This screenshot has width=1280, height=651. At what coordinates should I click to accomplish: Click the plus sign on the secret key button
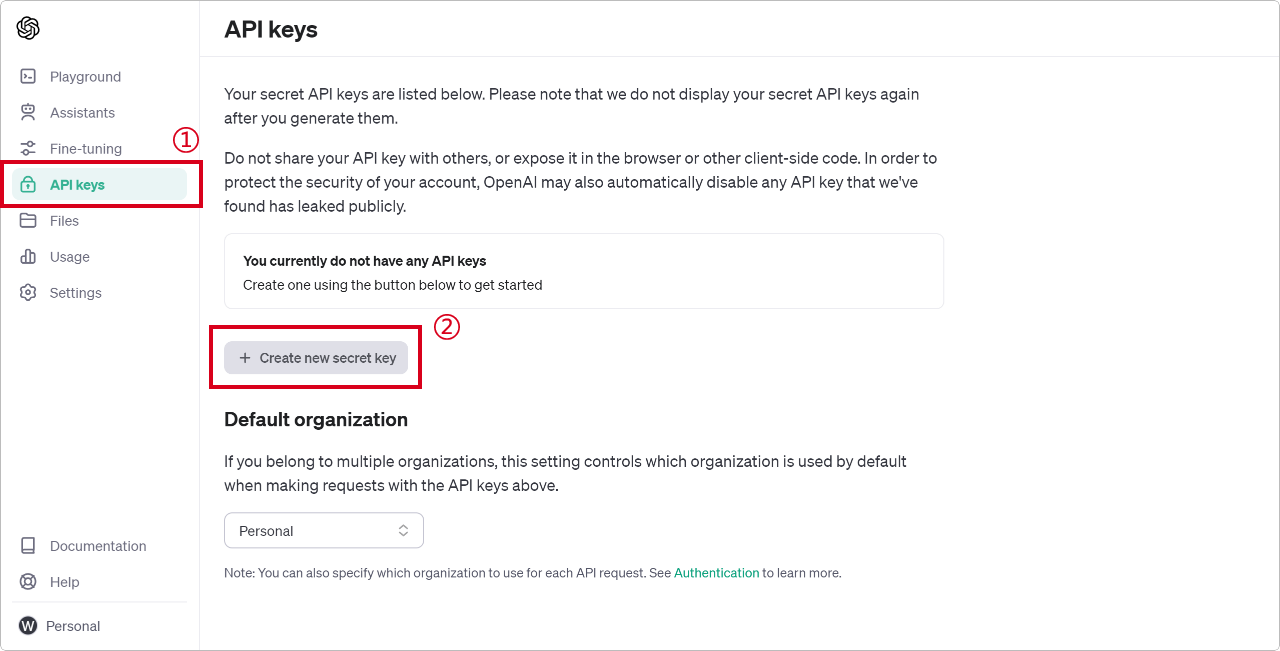coord(246,357)
